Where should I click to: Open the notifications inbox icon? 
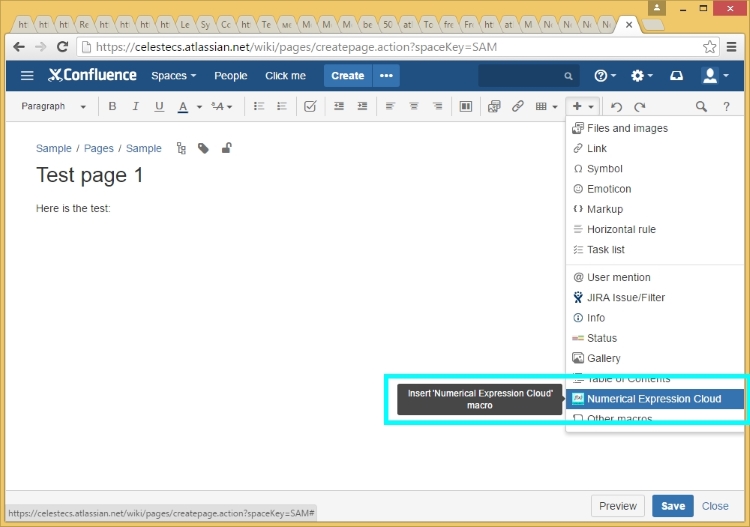pos(676,76)
